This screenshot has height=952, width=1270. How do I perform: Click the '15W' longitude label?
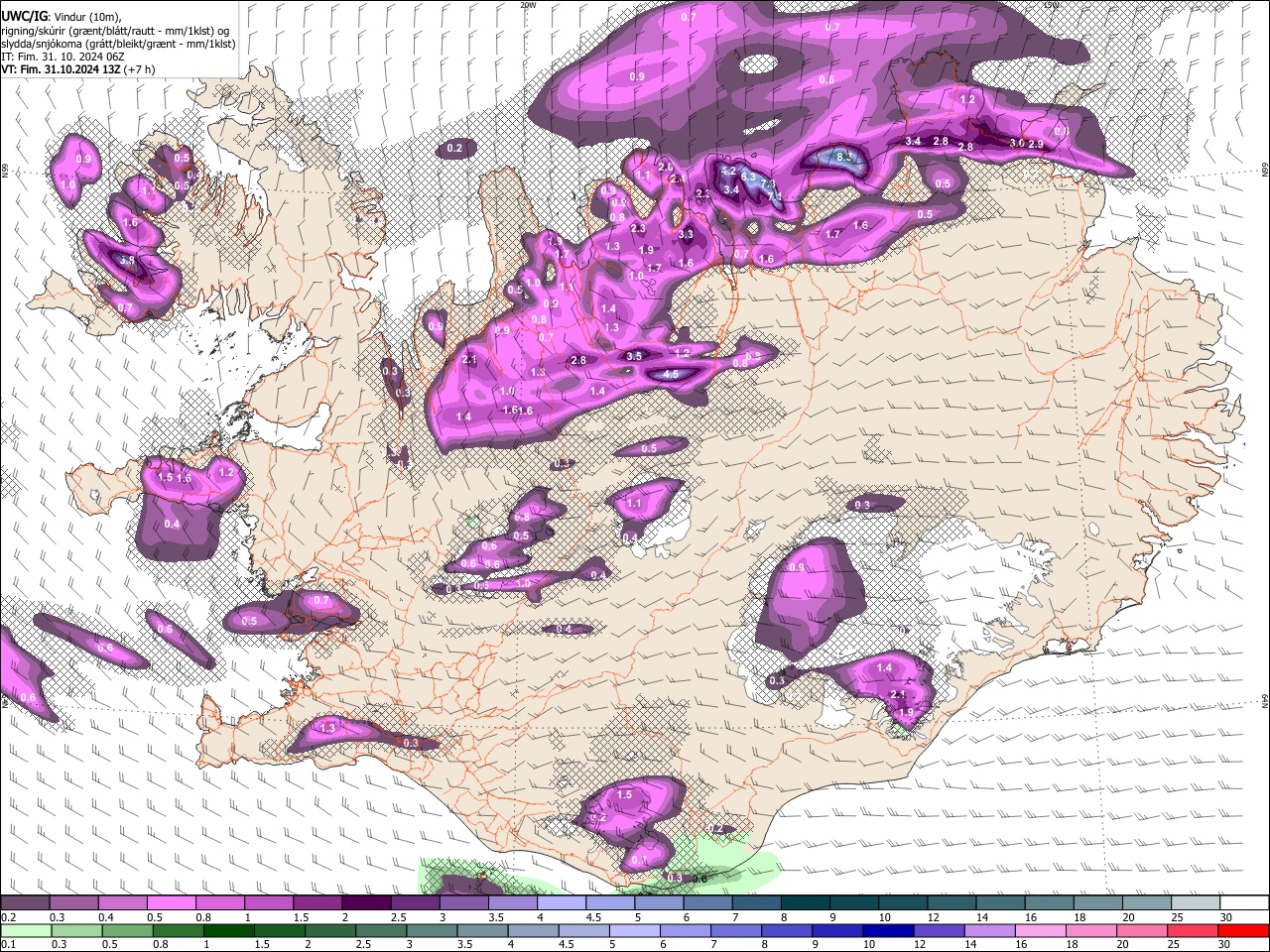(x=1052, y=5)
